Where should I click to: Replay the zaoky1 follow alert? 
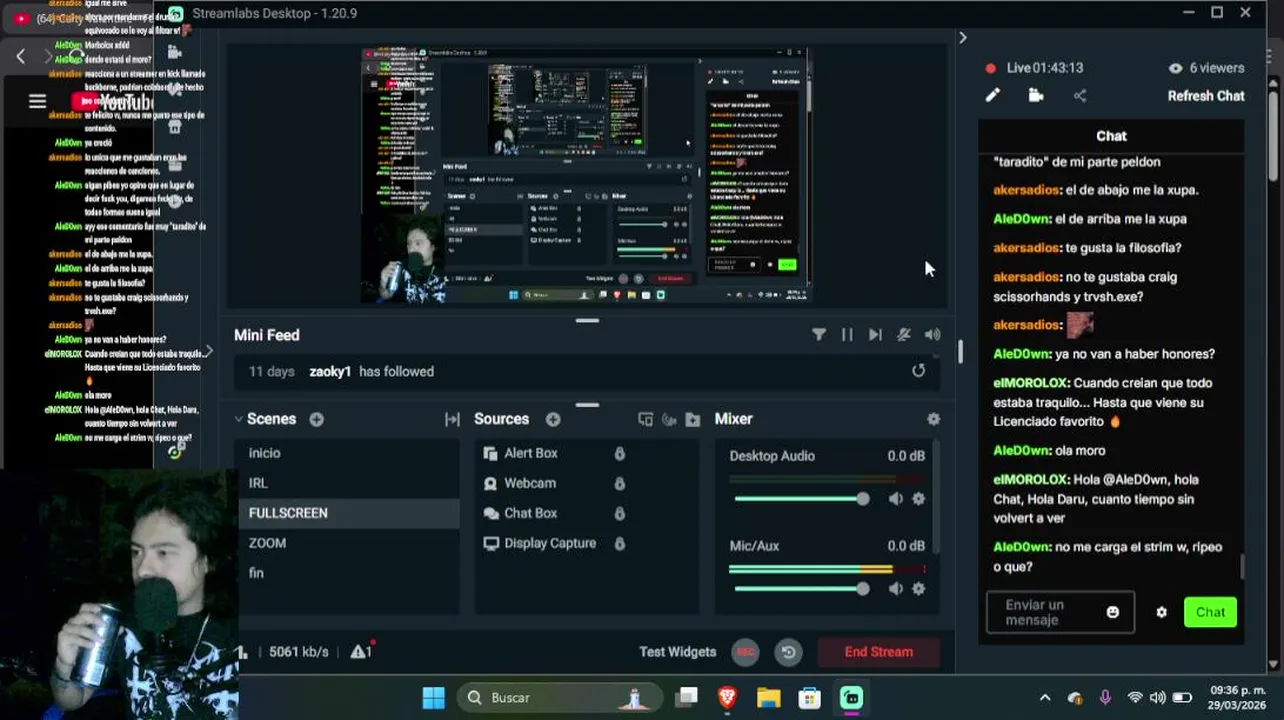coord(919,371)
